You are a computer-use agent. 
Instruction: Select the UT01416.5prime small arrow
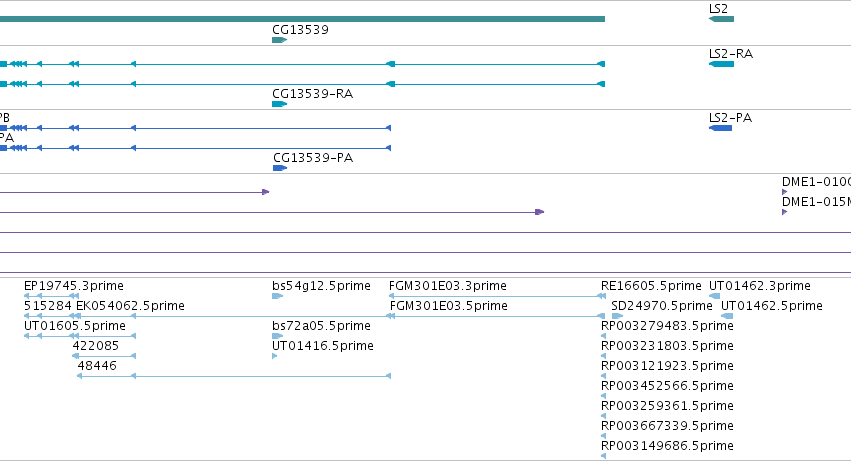(x=275, y=356)
